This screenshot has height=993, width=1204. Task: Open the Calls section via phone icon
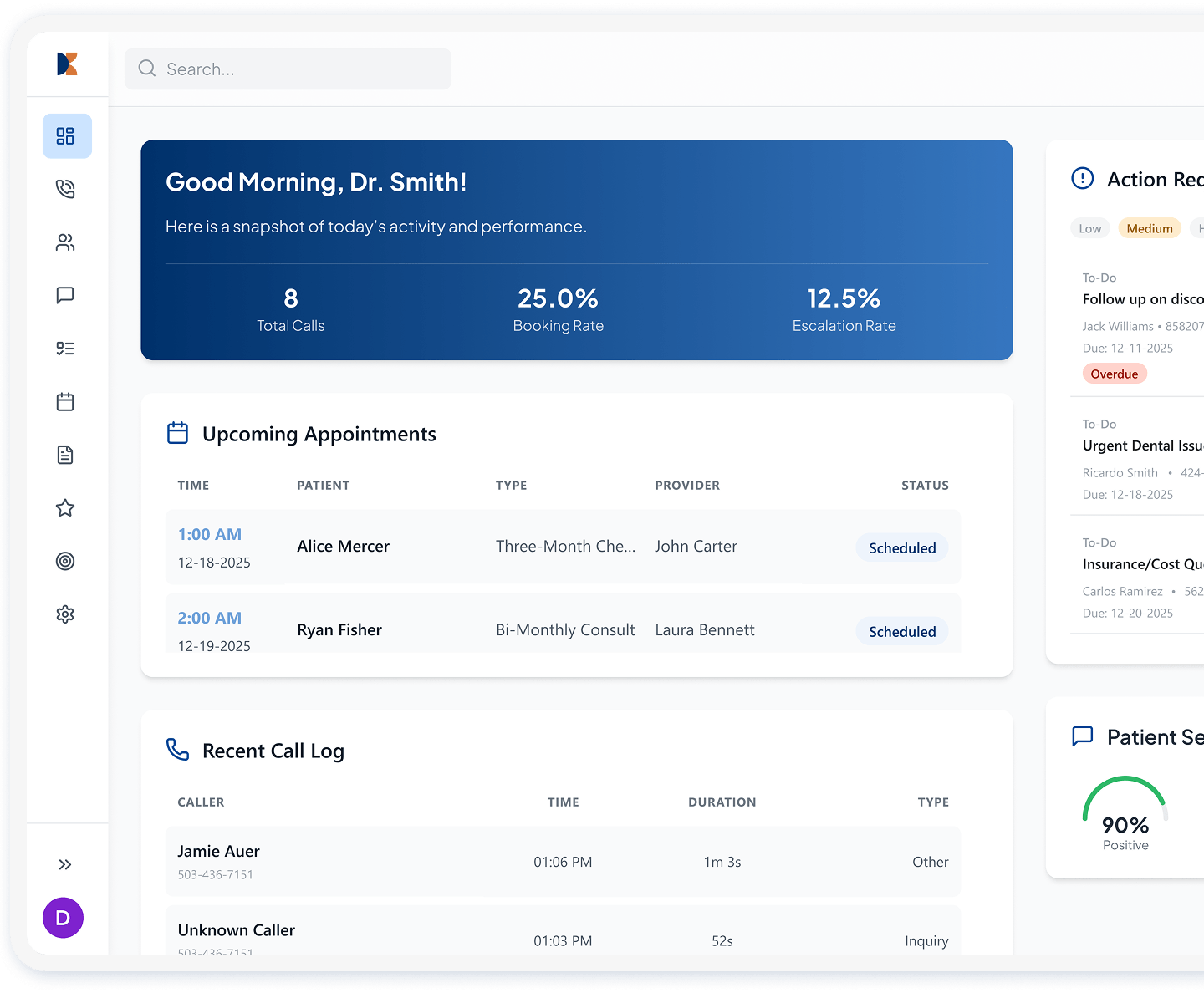[65, 189]
